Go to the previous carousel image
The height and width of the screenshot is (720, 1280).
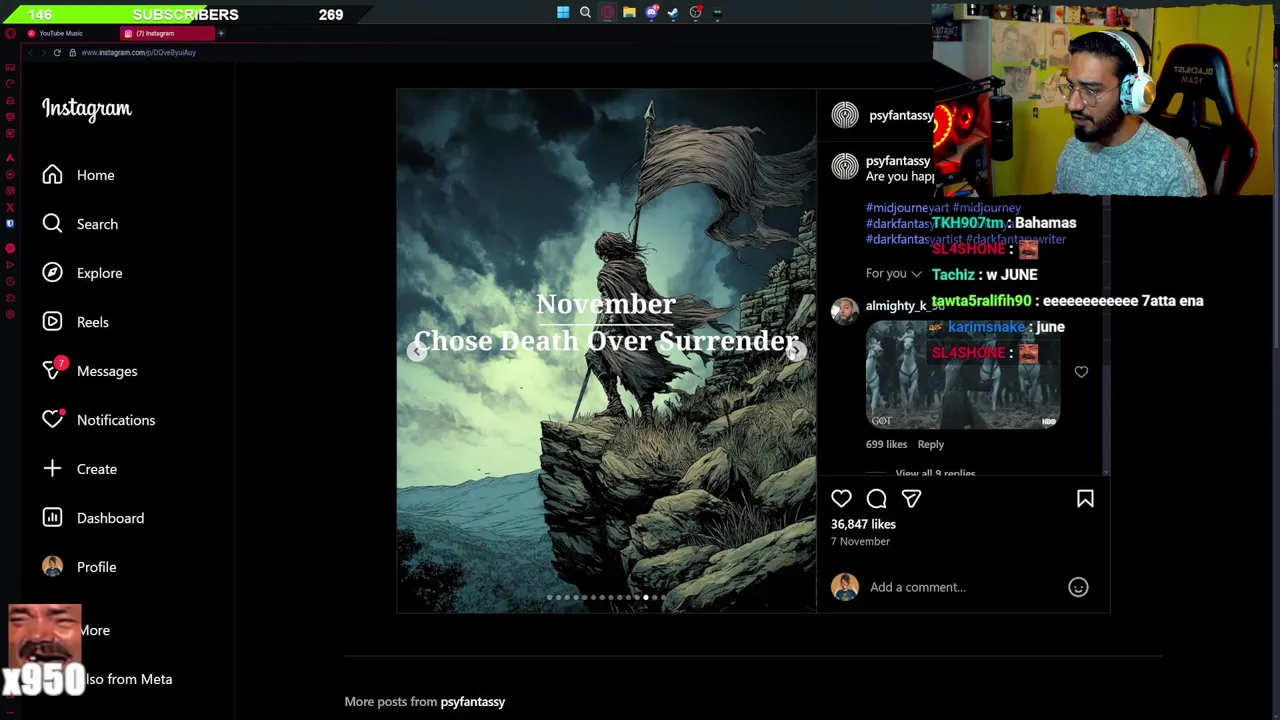[417, 350]
